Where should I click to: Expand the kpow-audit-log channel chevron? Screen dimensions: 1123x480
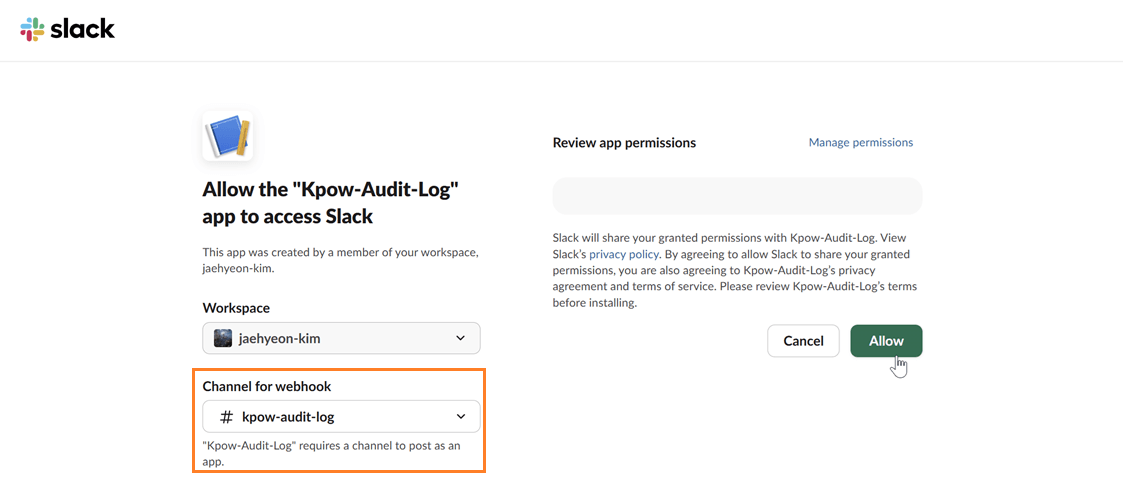pyautogui.click(x=461, y=416)
